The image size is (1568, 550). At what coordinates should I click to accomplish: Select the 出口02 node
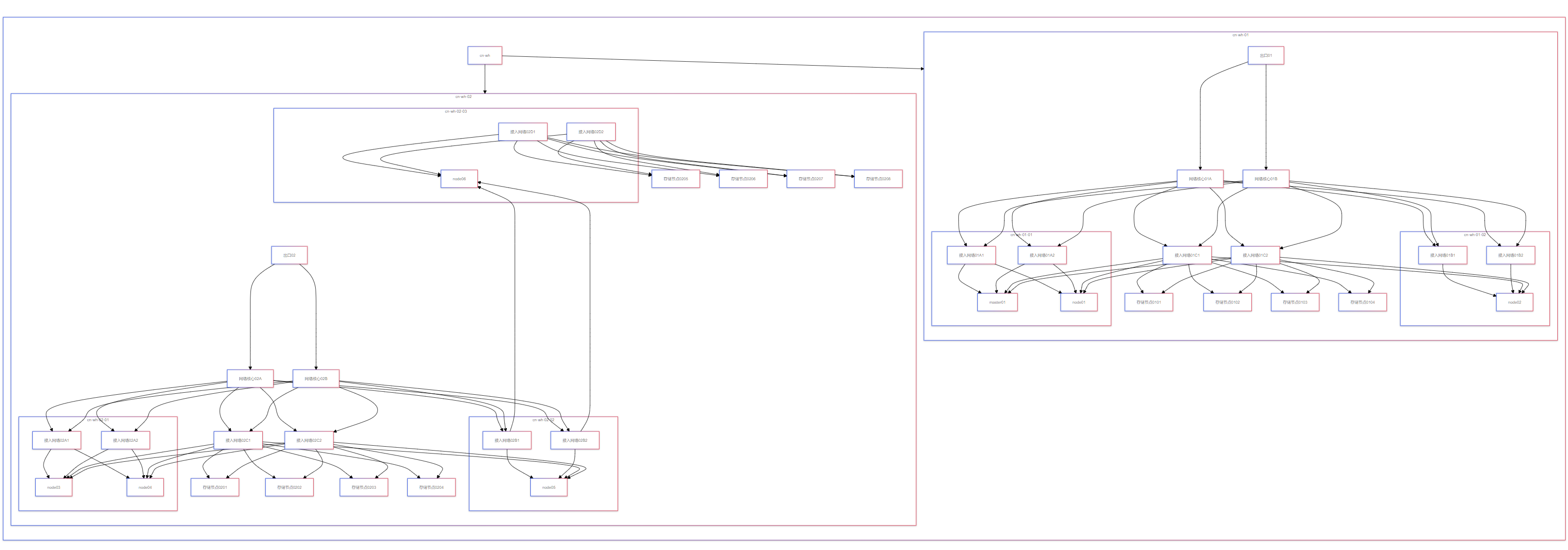coord(289,255)
